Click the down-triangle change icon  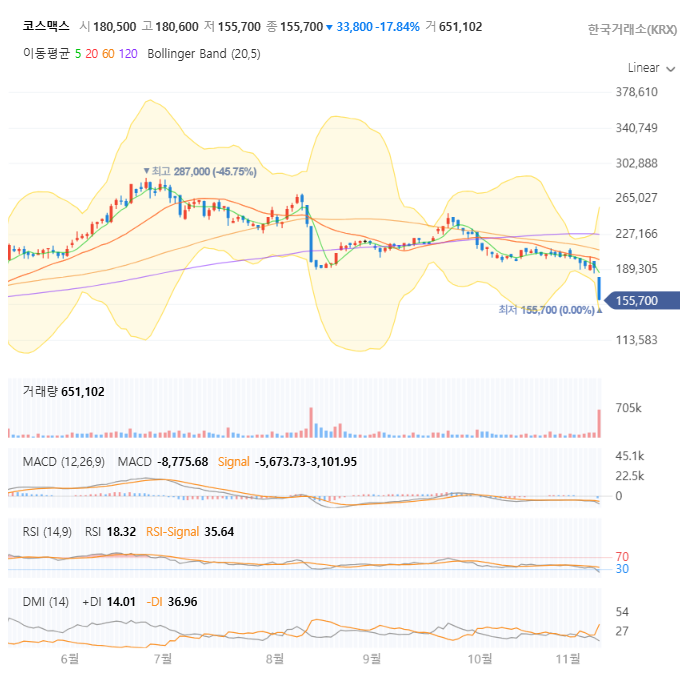tap(329, 28)
